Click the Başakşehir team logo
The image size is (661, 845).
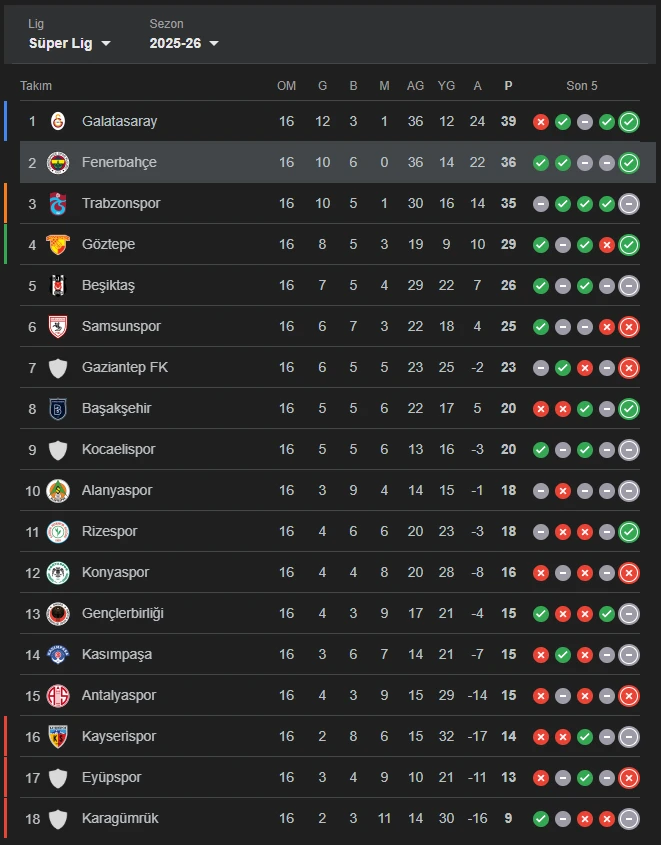tap(58, 408)
